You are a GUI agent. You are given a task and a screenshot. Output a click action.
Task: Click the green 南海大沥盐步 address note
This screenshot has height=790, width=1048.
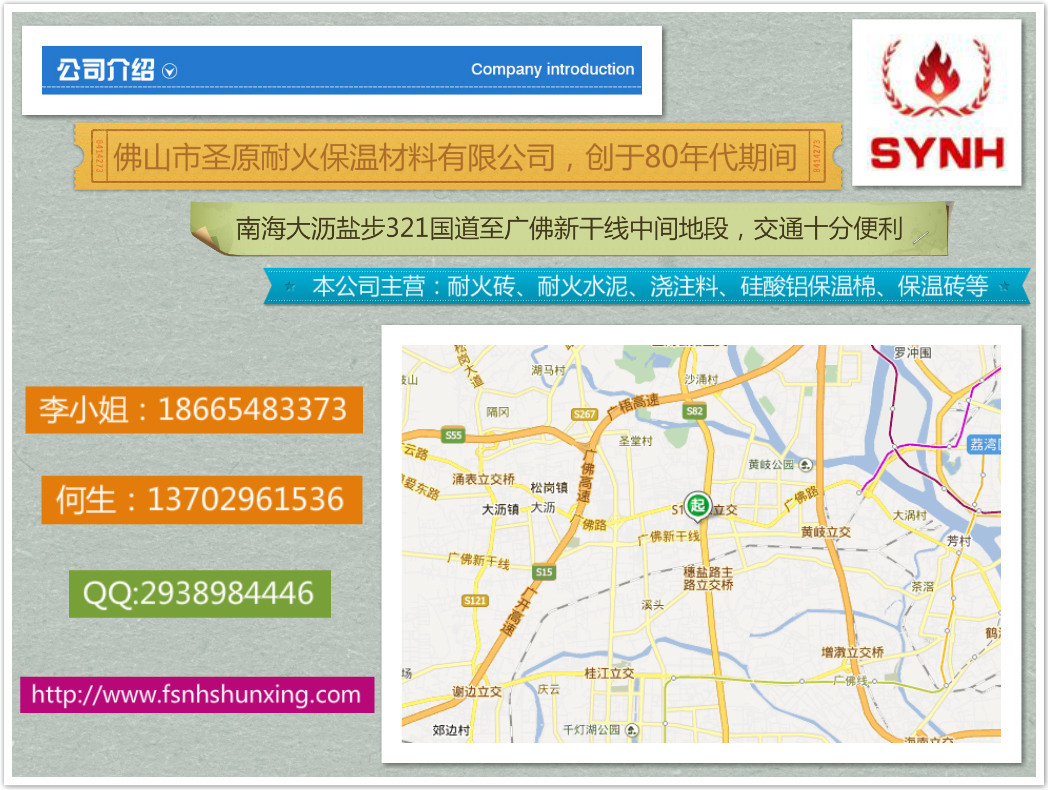(x=568, y=229)
